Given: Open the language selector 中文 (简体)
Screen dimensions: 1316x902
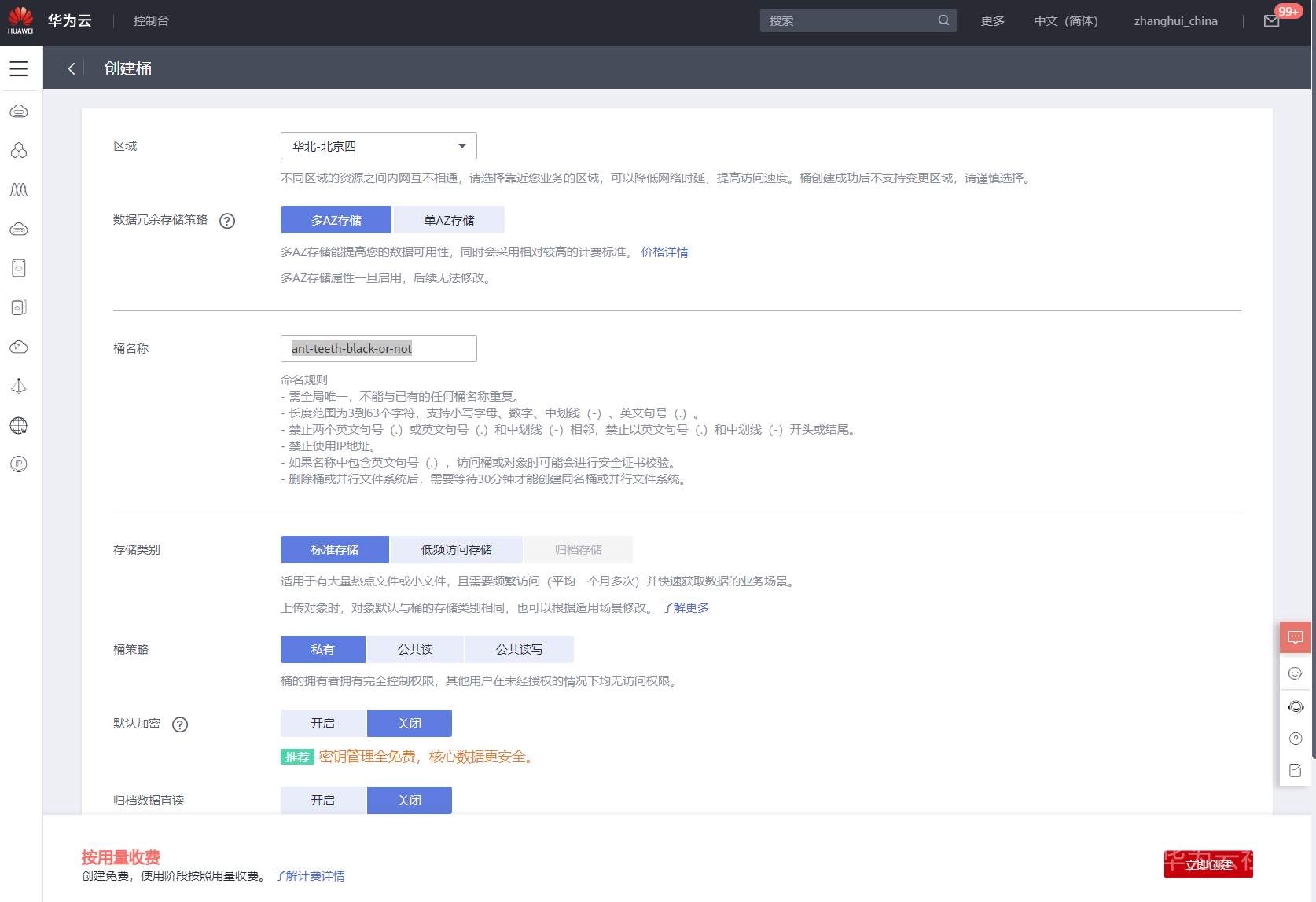Looking at the screenshot, I should click(x=1065, y=21).
